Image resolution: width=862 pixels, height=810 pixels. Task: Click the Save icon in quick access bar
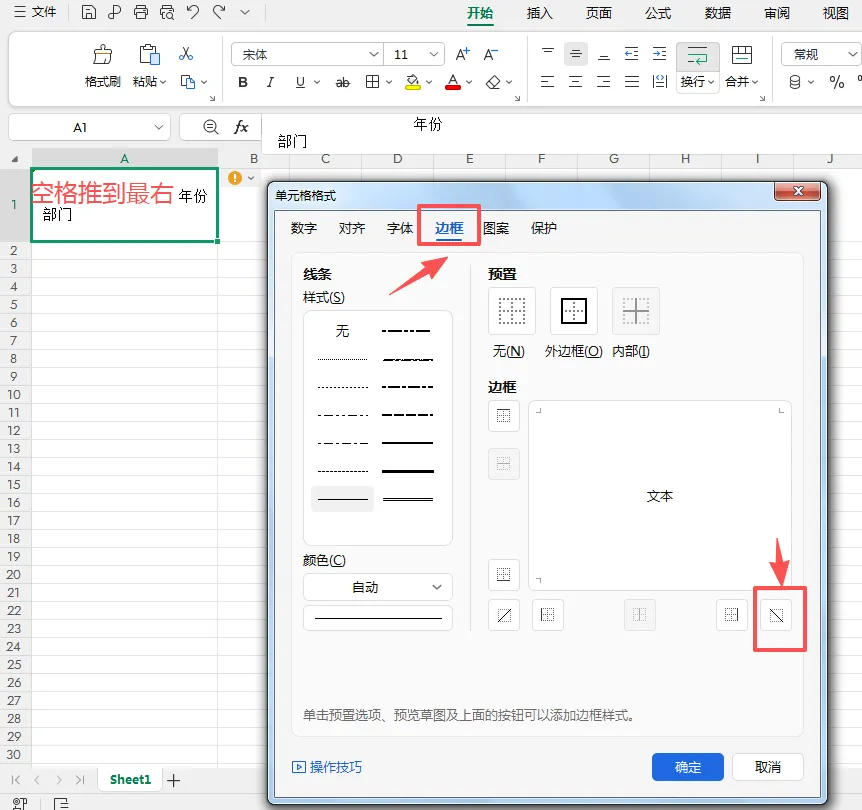tap(89, 12)
